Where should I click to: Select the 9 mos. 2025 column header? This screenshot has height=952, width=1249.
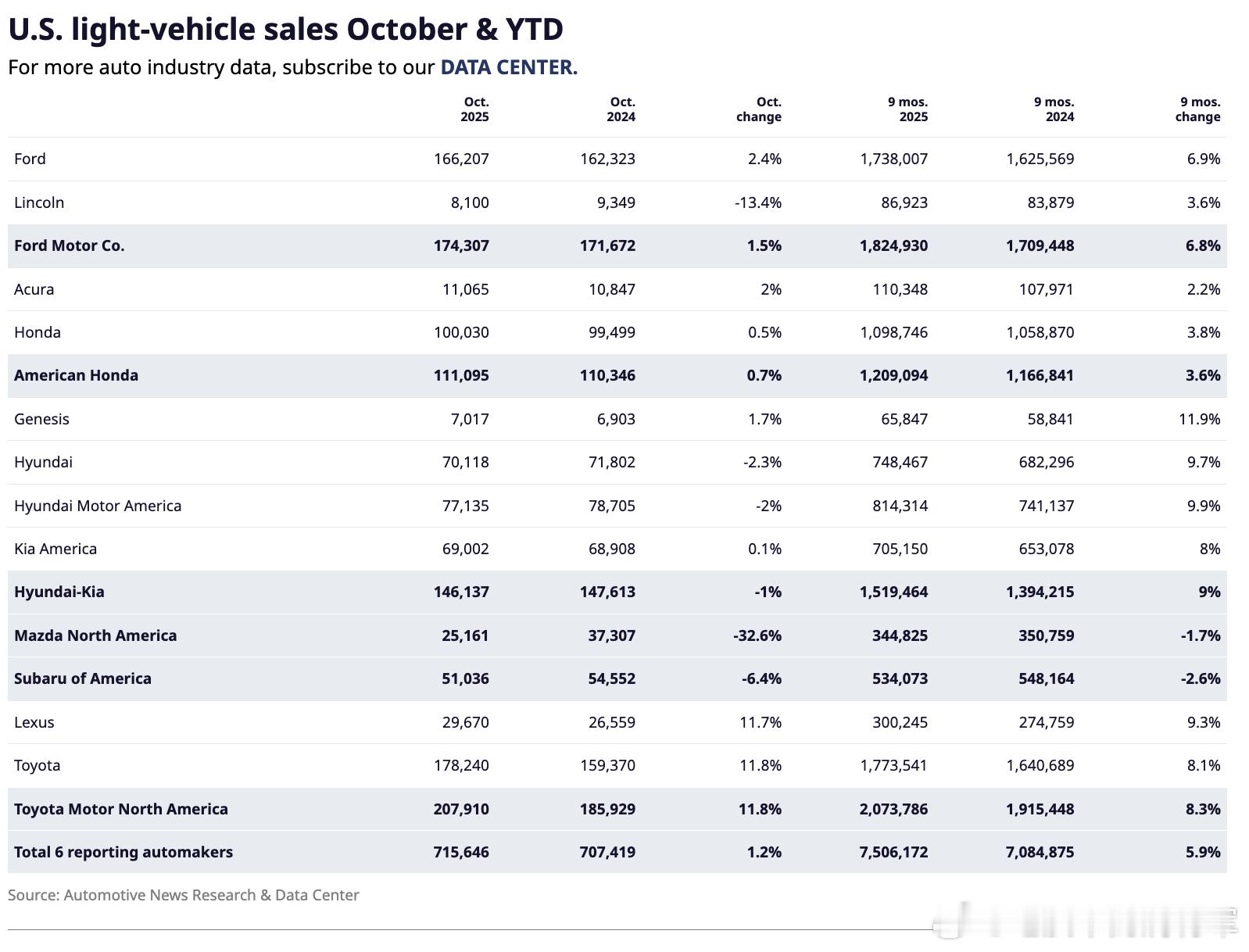point(907,109)
